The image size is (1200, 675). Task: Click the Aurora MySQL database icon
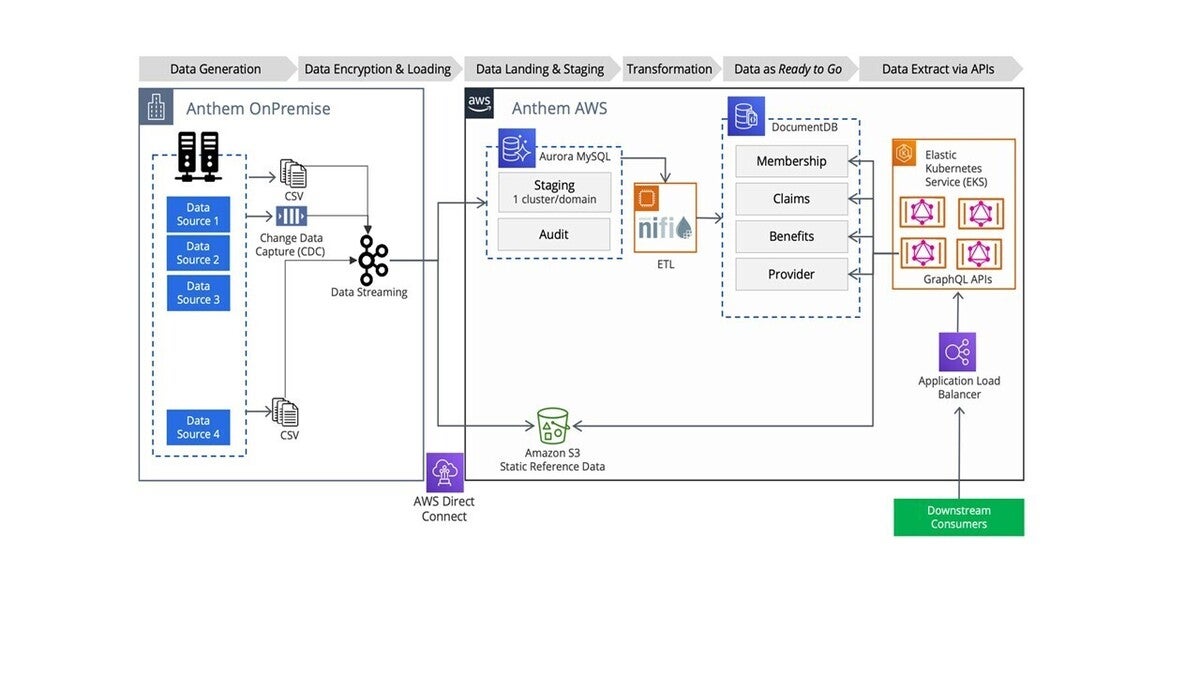517,148
